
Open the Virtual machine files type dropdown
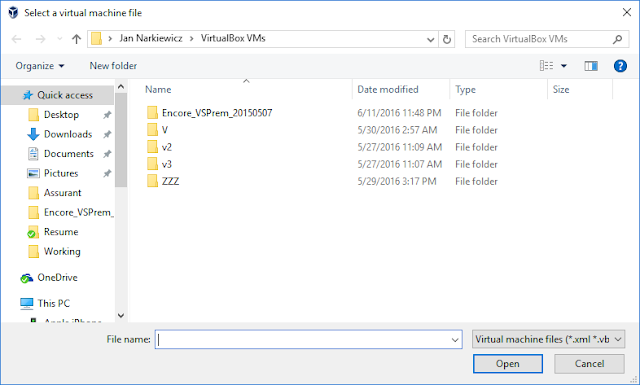pyautogui.click(x=548, y=340)
